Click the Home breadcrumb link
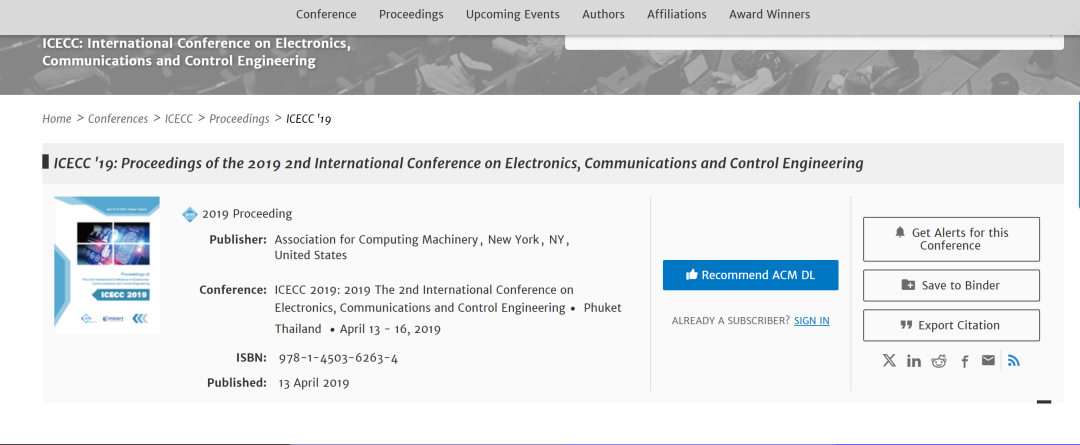 pos(56,118)
